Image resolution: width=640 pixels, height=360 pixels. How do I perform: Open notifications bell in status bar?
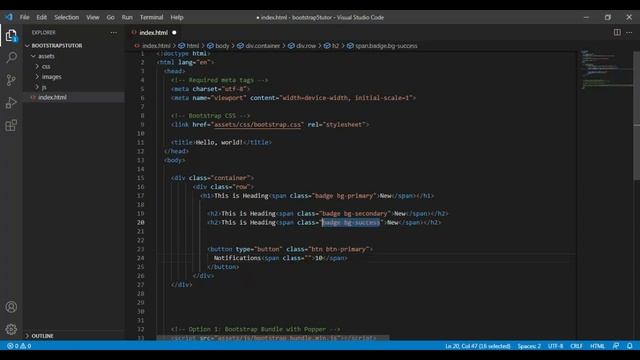click(630, 346)
